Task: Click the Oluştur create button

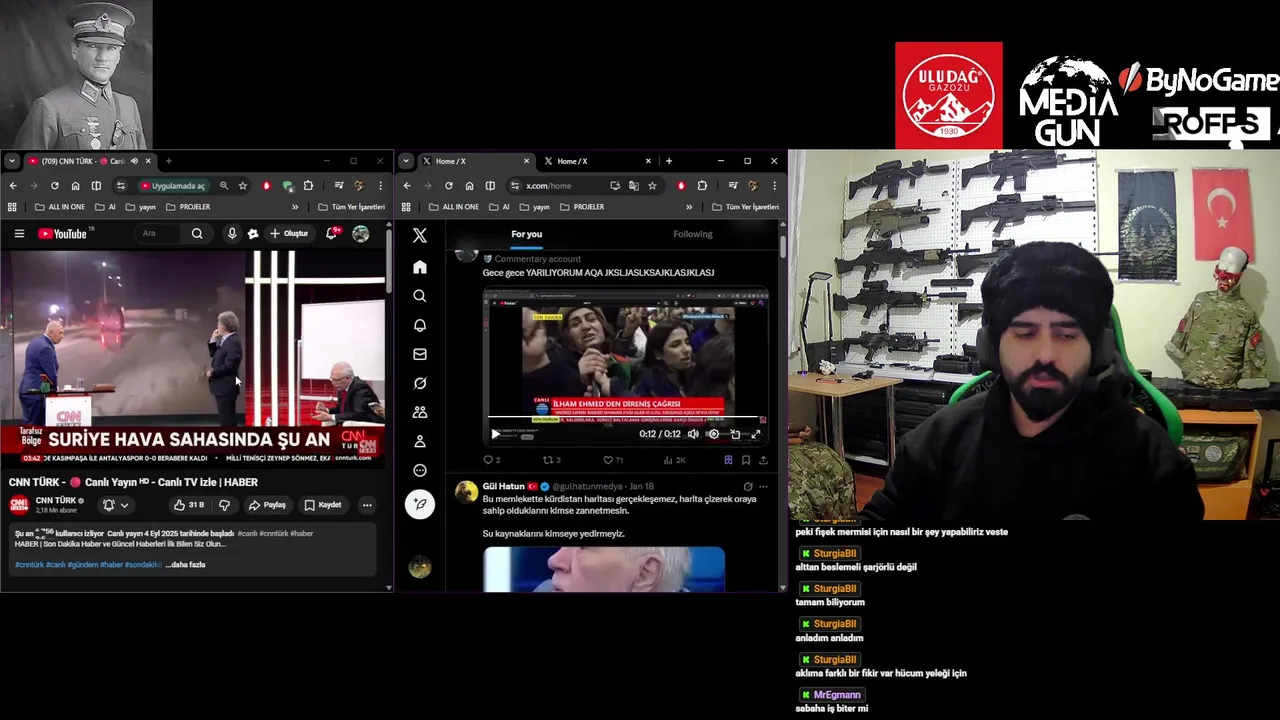Action: (289, 233)
